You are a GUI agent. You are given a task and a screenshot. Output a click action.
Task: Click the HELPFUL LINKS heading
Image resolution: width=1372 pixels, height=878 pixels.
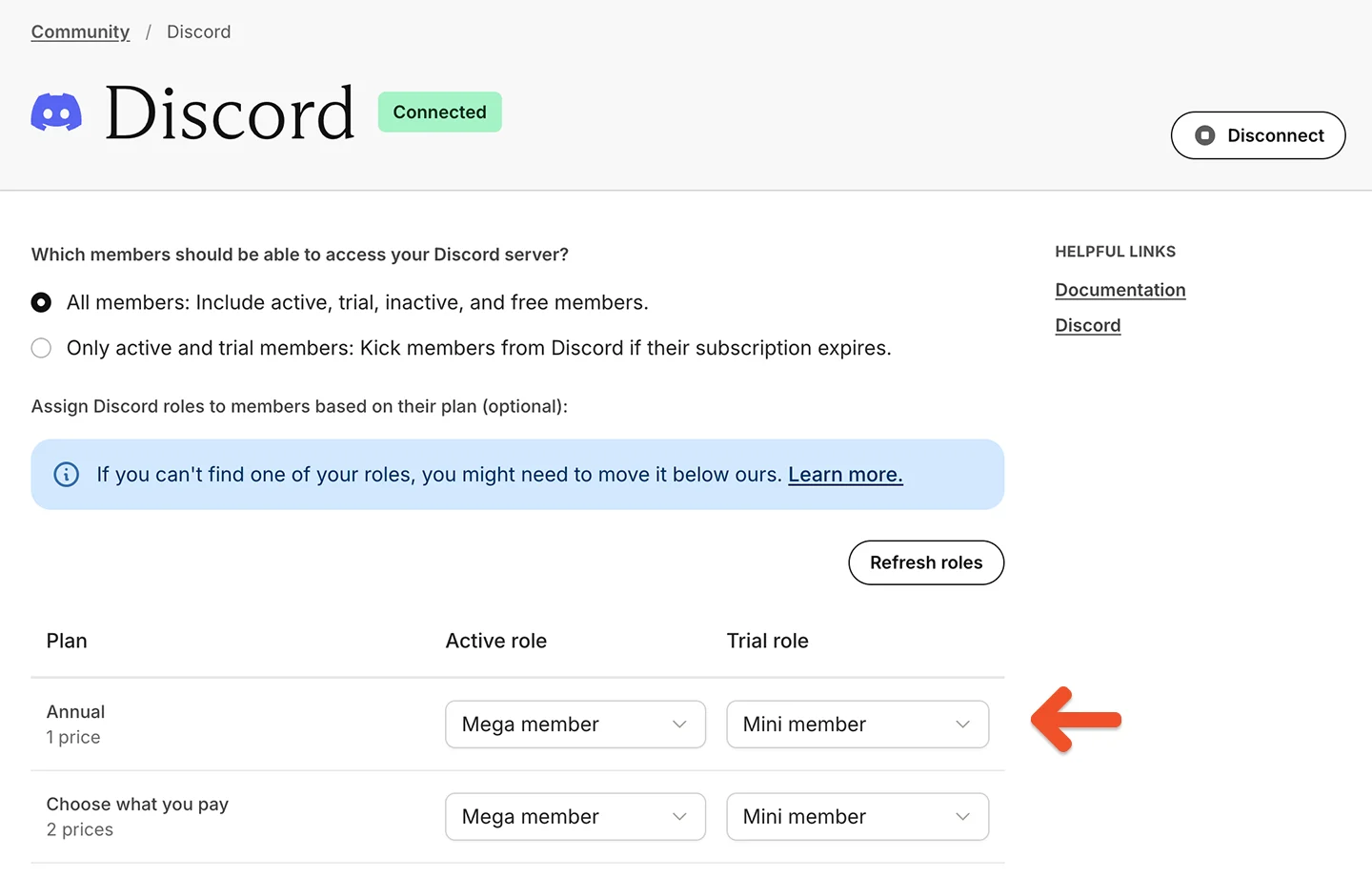click(x=1116, y=252)
